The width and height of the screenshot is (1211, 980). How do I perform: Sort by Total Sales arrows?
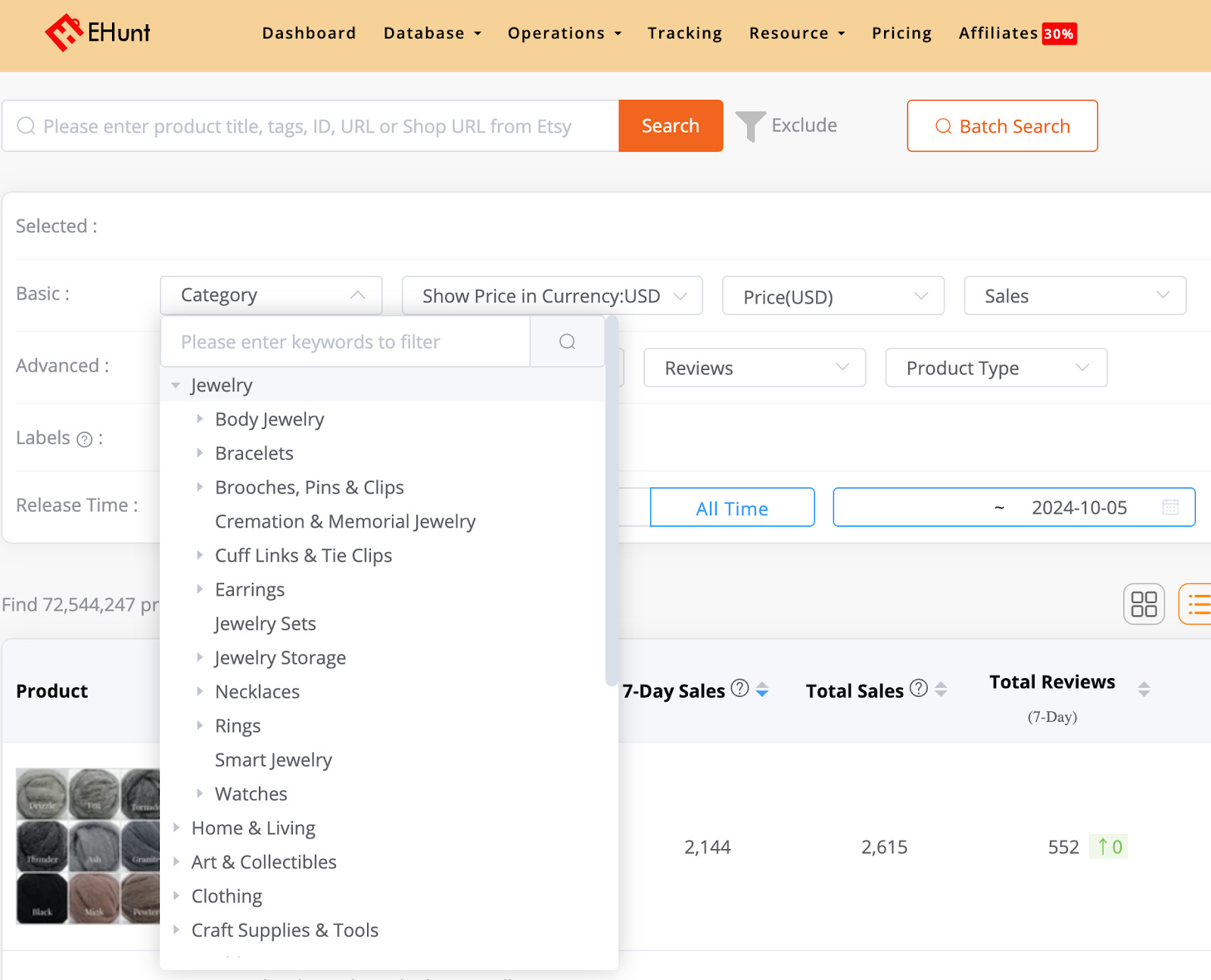(941, 689)
